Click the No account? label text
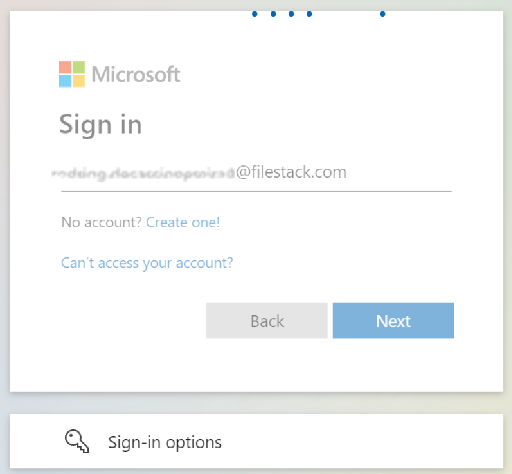The height and width of the screenshot is (474, 512). [x=102, y=222]
